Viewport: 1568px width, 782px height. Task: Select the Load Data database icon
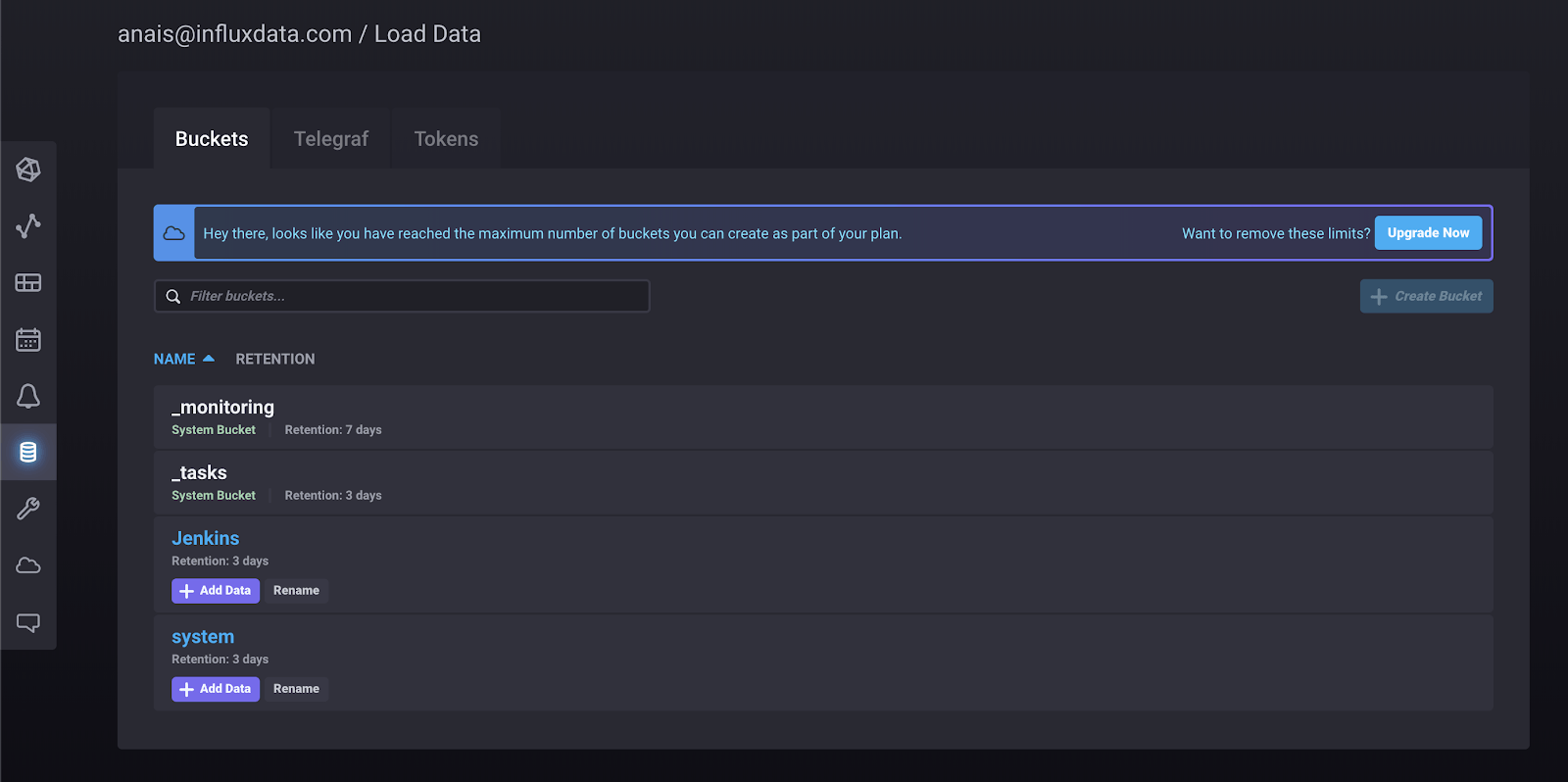click(x=28, y=452)
